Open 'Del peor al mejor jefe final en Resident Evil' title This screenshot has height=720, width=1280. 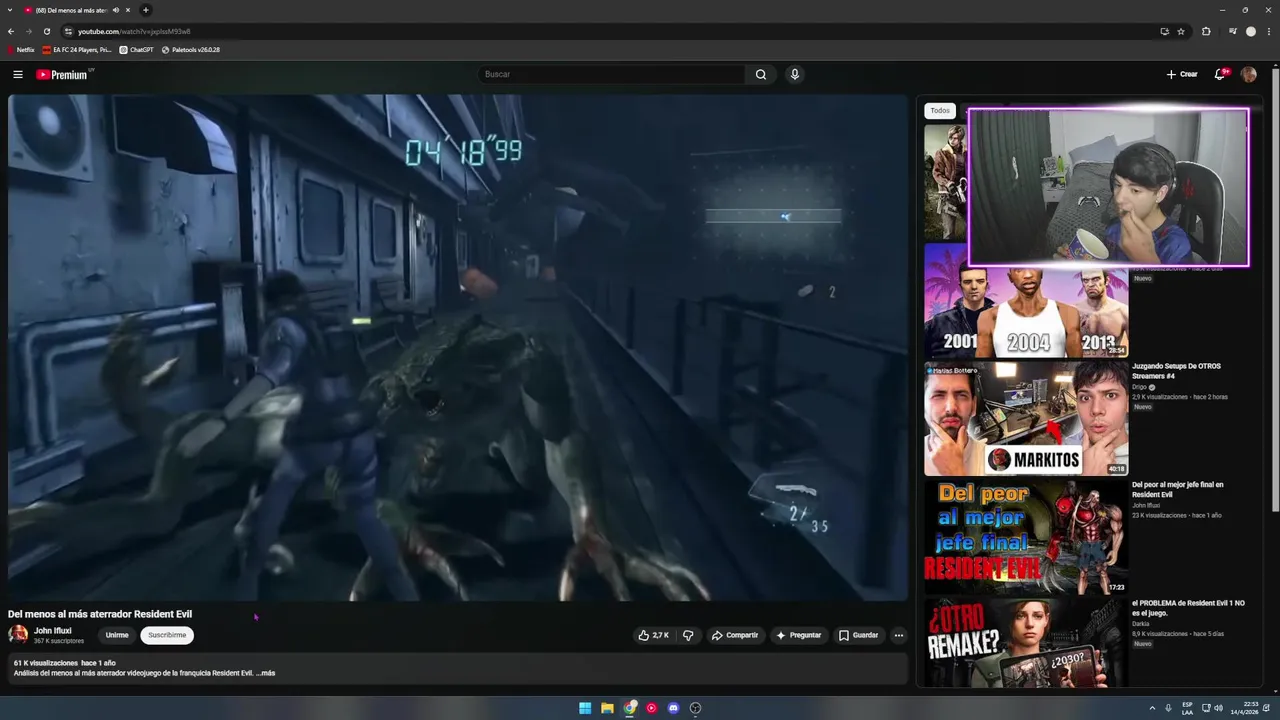point(1177,490)
